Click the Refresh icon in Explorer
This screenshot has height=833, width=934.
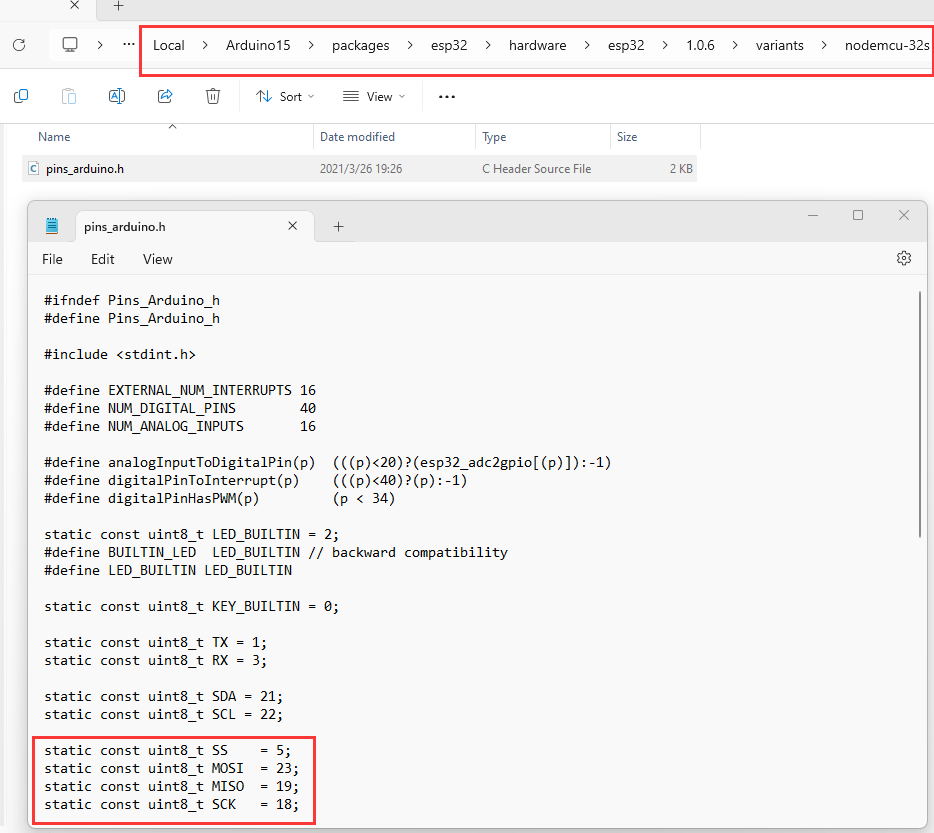pyautogui.click(x=18, y=45)
